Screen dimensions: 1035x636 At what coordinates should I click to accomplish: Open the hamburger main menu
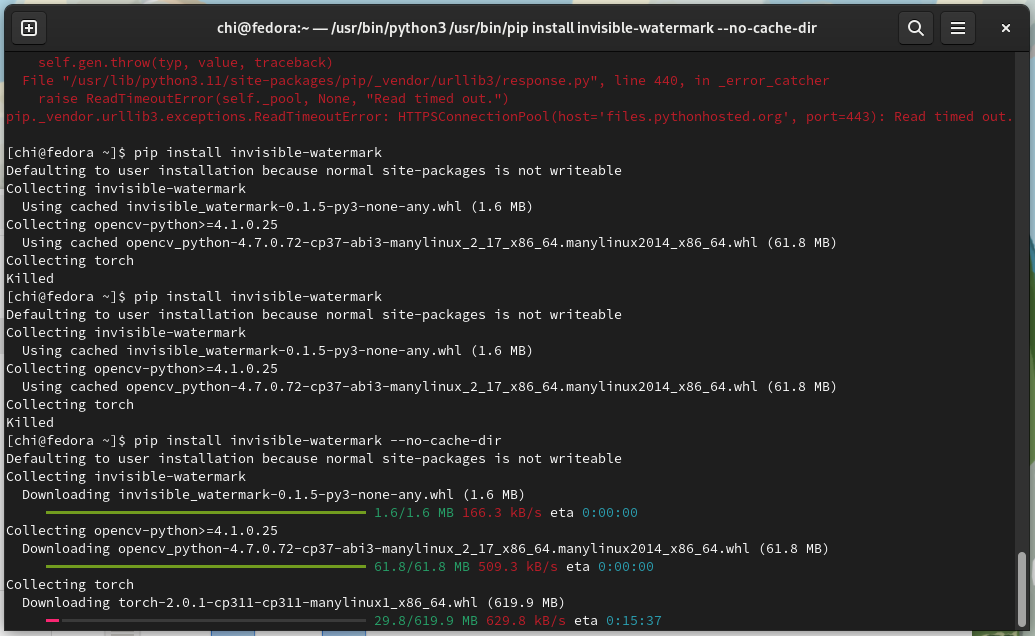[x=958, y=28]
